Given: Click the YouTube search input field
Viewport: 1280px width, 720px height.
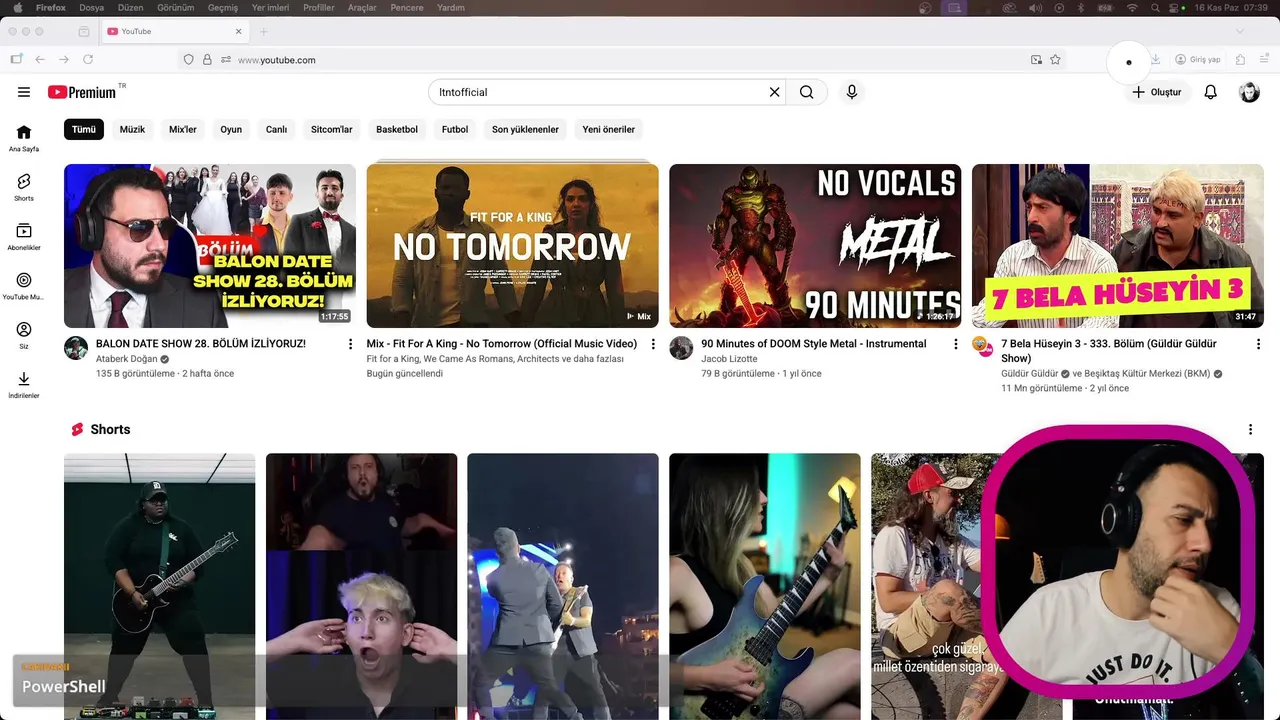Looking at the screenshot, I should coord(600,92).
